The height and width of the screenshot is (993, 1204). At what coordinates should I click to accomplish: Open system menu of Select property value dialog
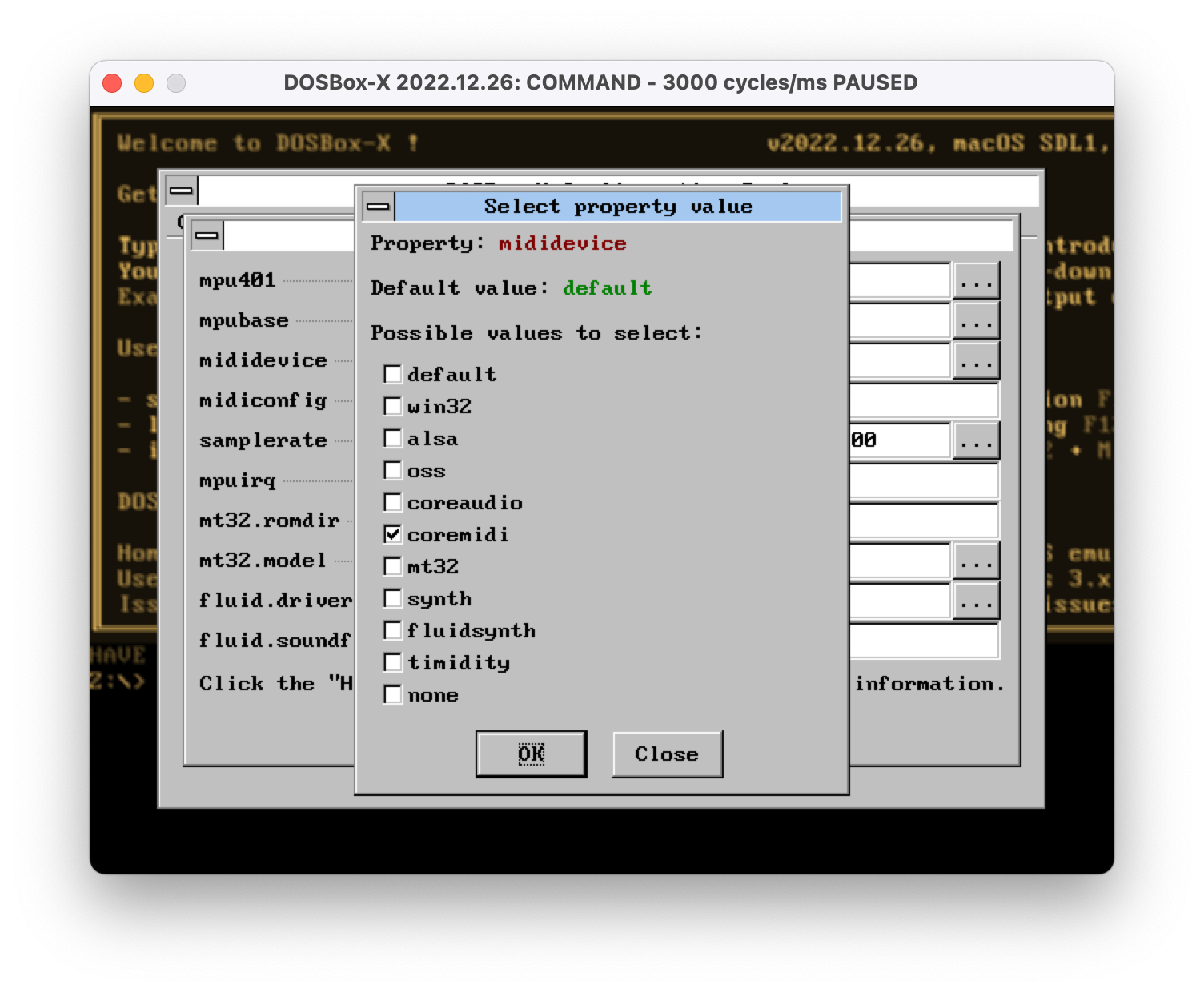pyautogui.click(x=378, y=207)
